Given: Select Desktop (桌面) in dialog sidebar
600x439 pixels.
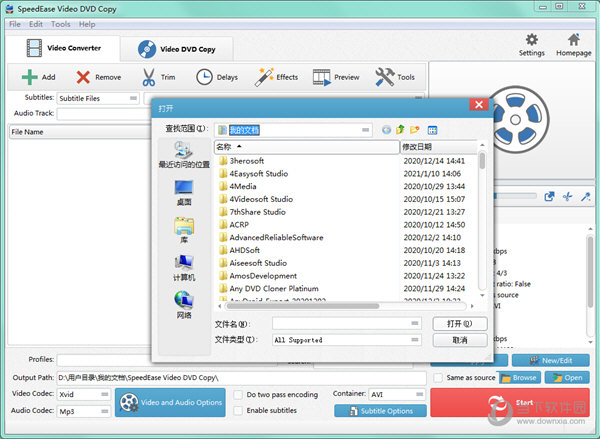Looking at the screenshot, I should 184,193.
